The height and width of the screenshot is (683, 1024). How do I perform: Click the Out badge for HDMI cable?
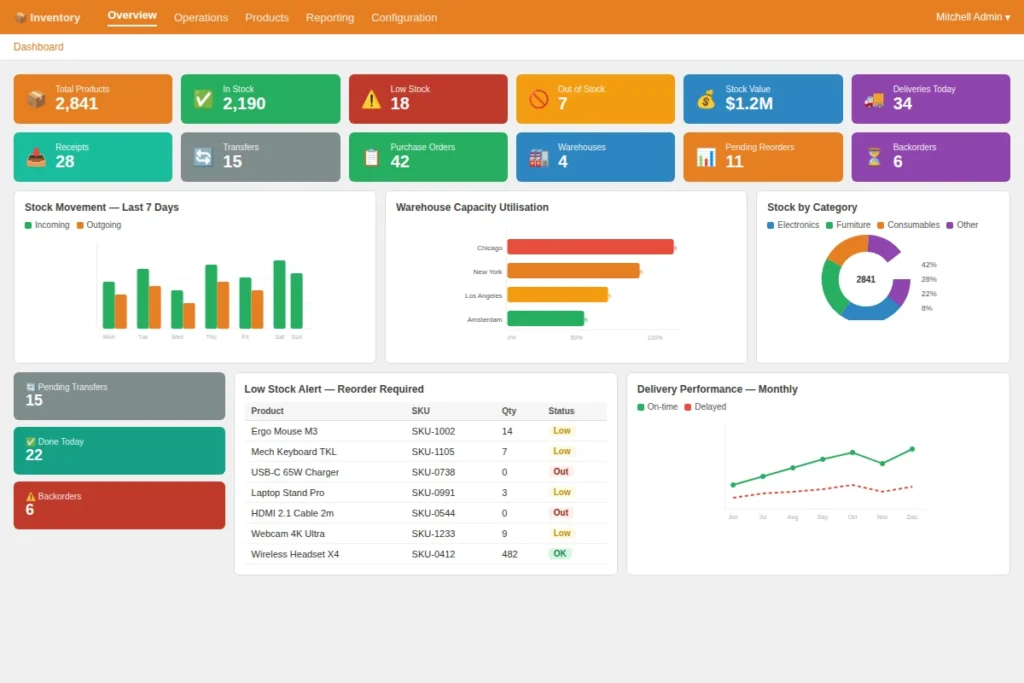[x=560, y=513]
